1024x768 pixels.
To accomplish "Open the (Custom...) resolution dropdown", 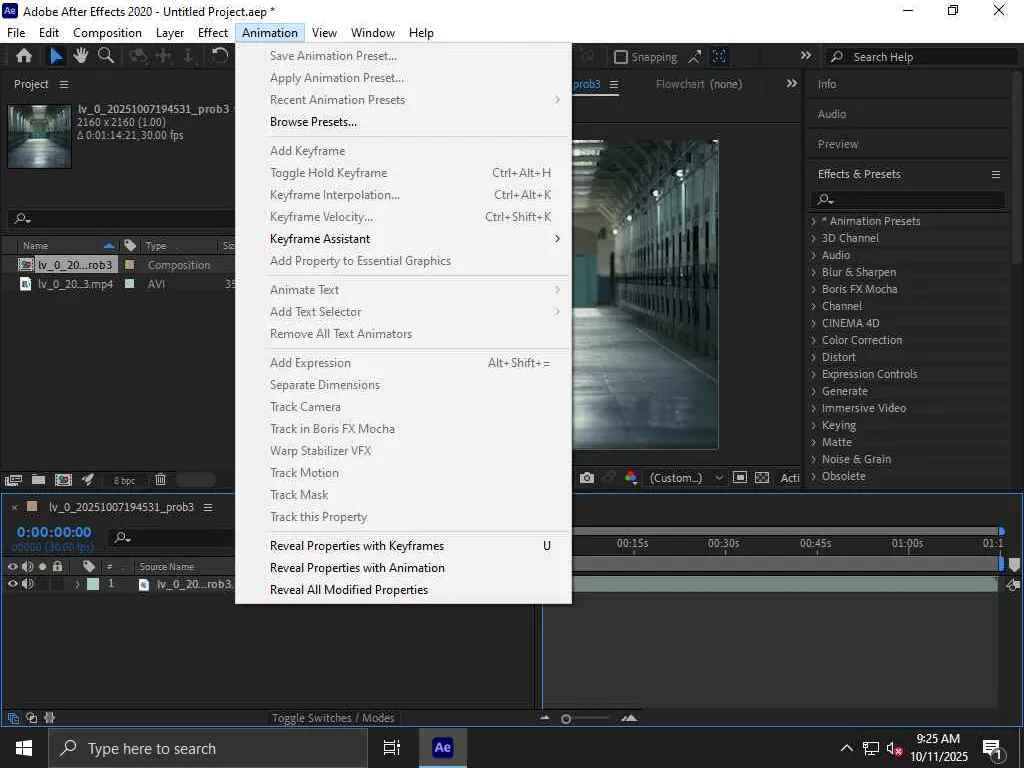I will pos(686,478).
